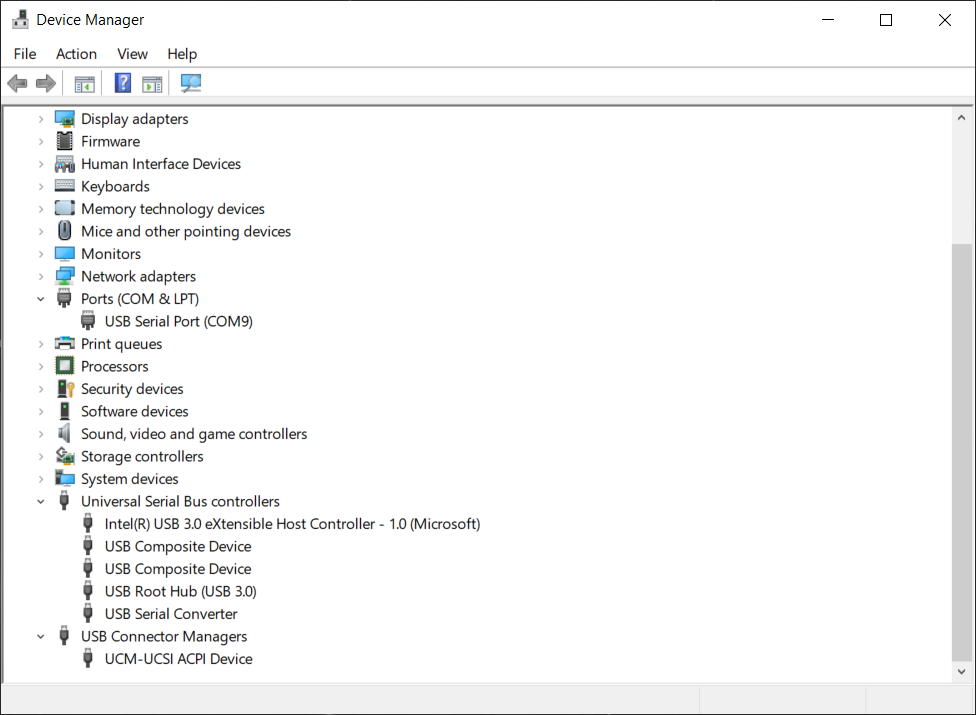The image size is (976, 715).
Task: Click the Security devices key icon
Action: (x=65, y=388)
